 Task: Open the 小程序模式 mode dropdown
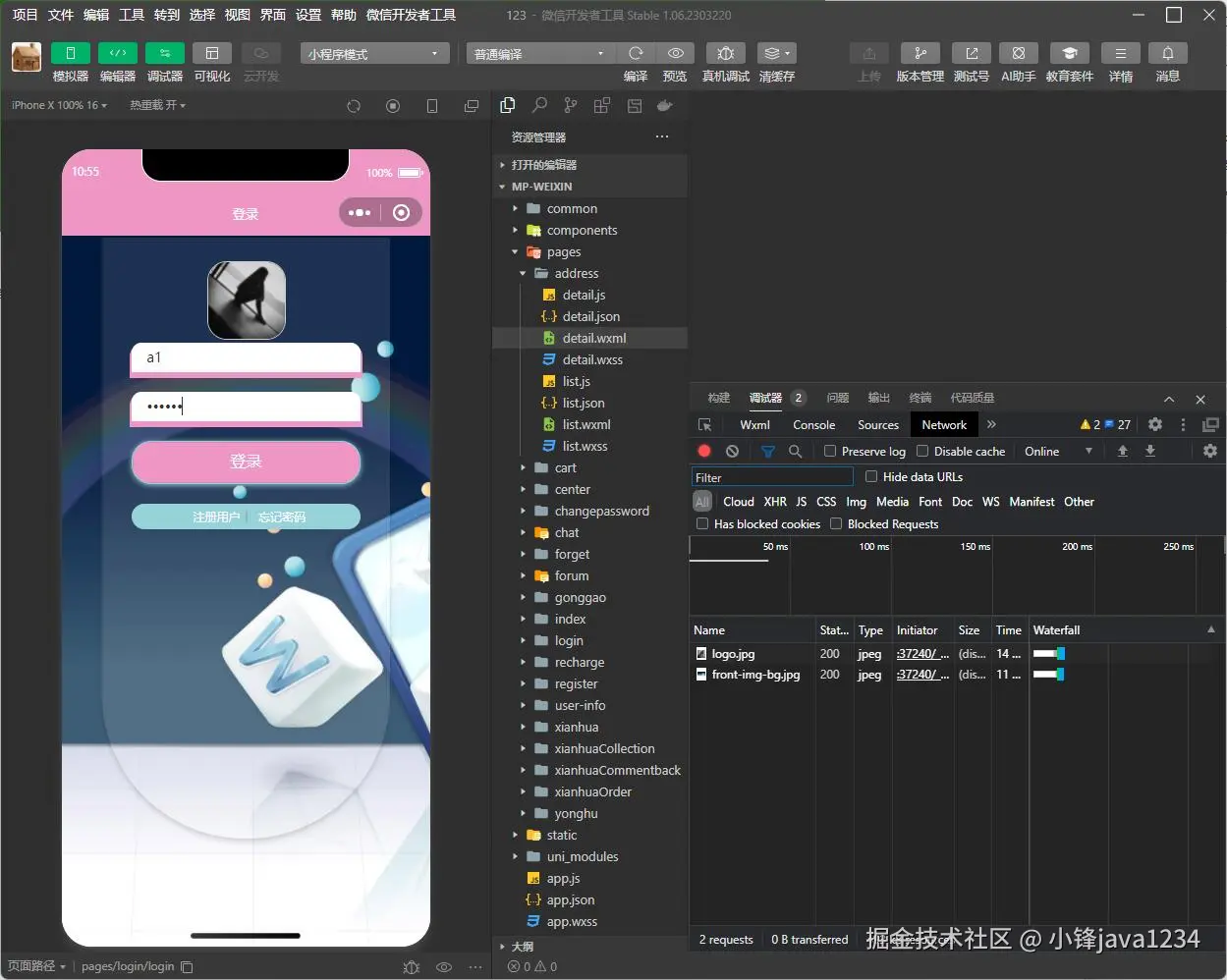click(374, 53)
